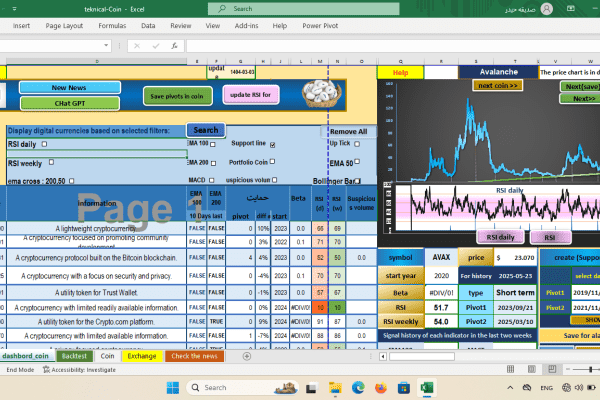Open Windows Start menu
The height and width of the screenshot is (400, 600).
click(x=173, y=388)
